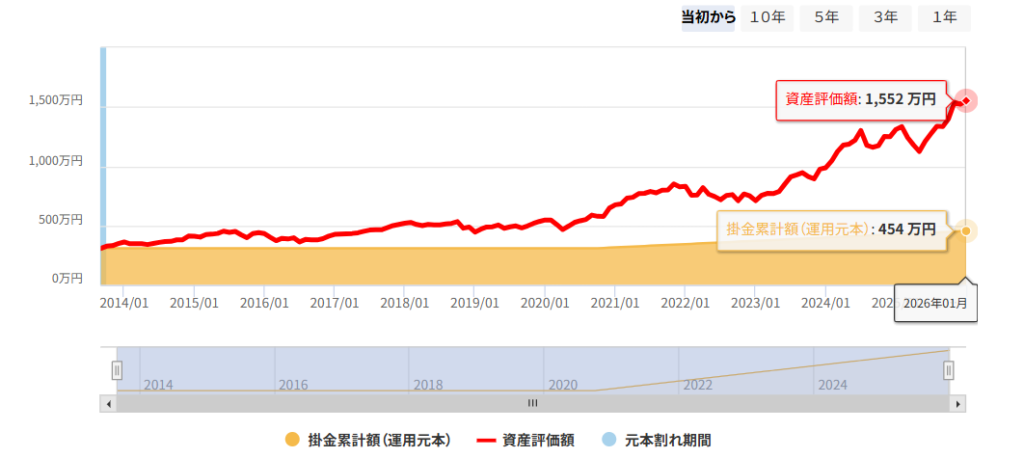Image resolution: width=1024 pixels, height=458 pixels.
Task: Click 2020 in the navigator timeline
Action: click(x=563, y=384)
